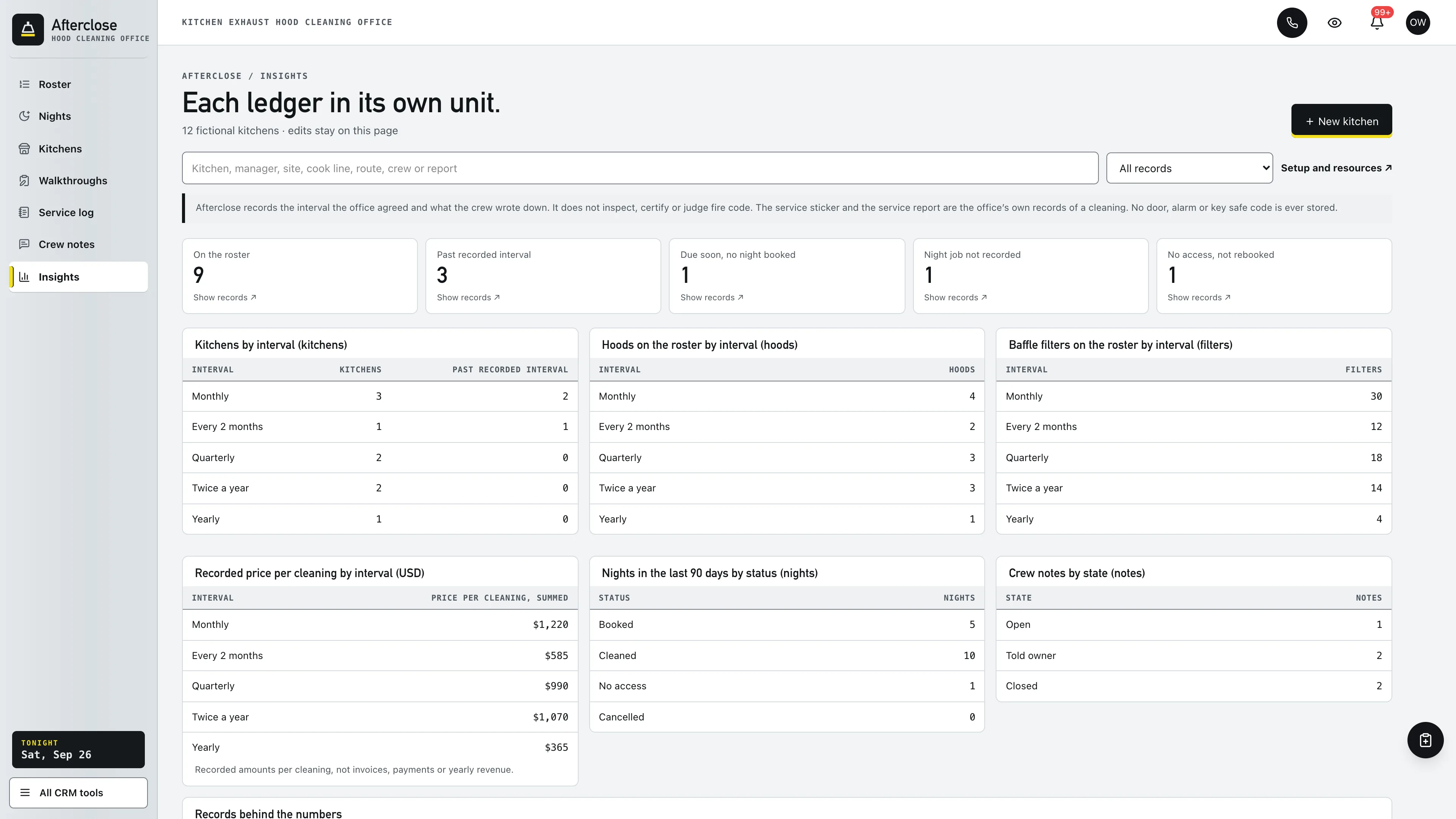1456x819 pixels.
Task: Open the Kitchens section
Action: (x=78, y=149)
